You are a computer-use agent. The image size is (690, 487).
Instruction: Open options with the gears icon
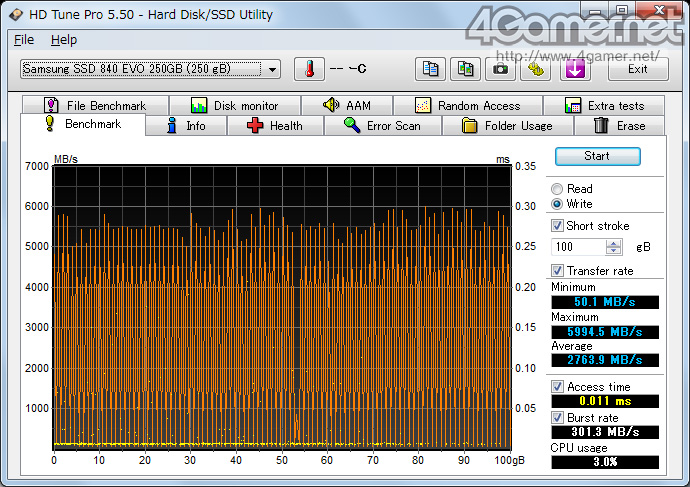click(x=536, y=69)
